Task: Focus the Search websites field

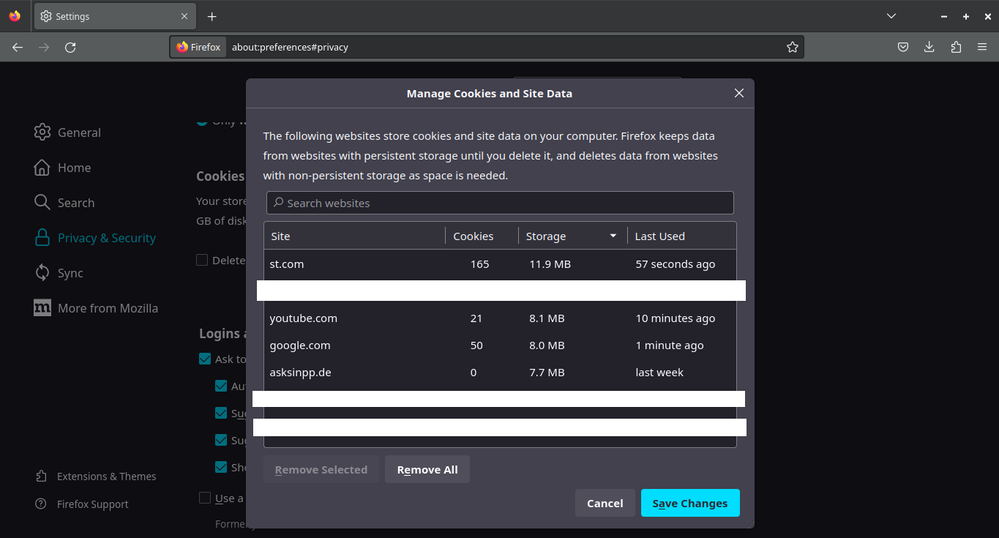Action: [x=500, y=203]
